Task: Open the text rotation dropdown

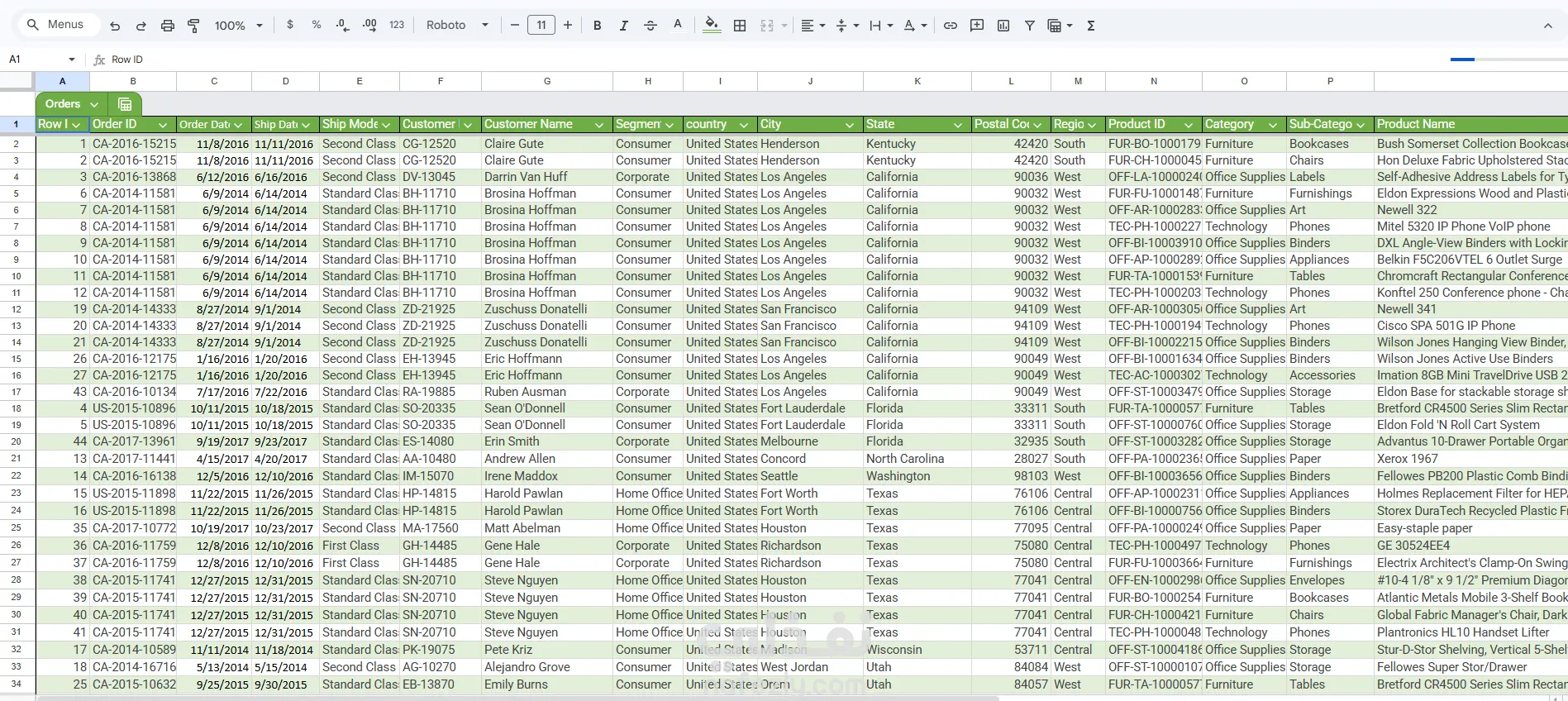Action: pyautogui.click(x=915, y=25)
